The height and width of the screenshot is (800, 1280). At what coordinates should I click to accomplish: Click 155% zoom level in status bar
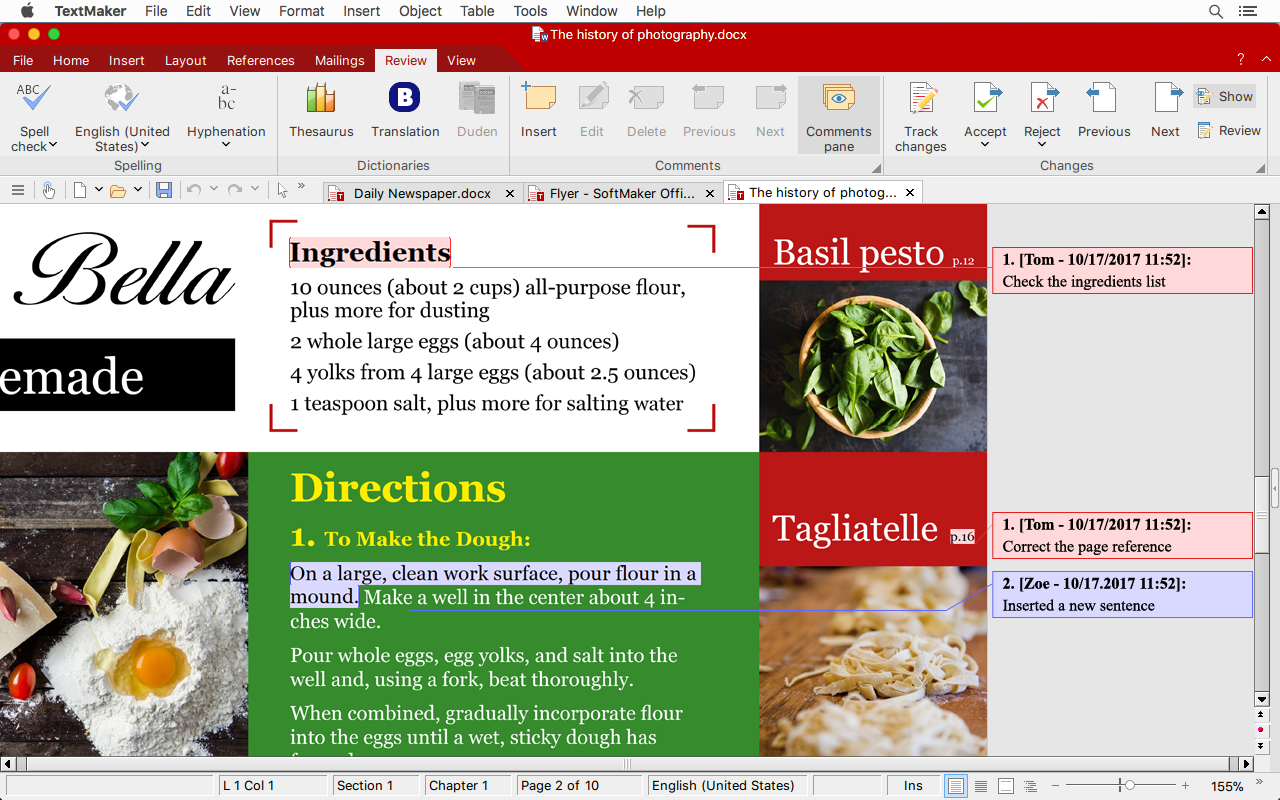click(x=1227, y=786)
